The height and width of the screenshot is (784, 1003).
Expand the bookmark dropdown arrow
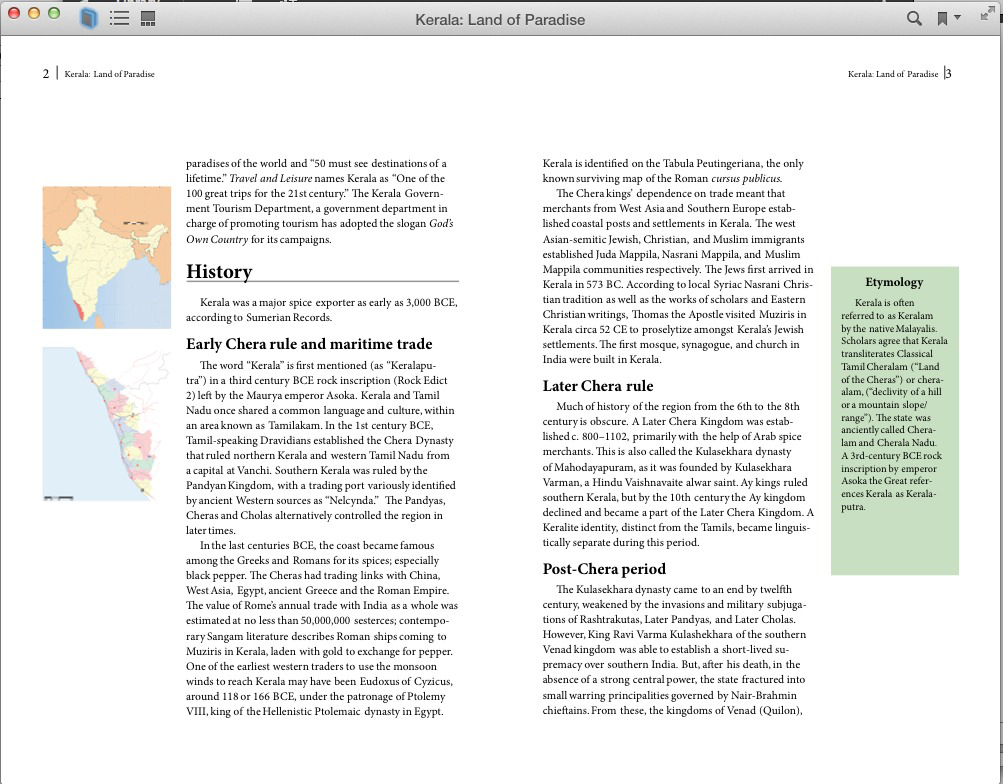[x=957, y=17]
